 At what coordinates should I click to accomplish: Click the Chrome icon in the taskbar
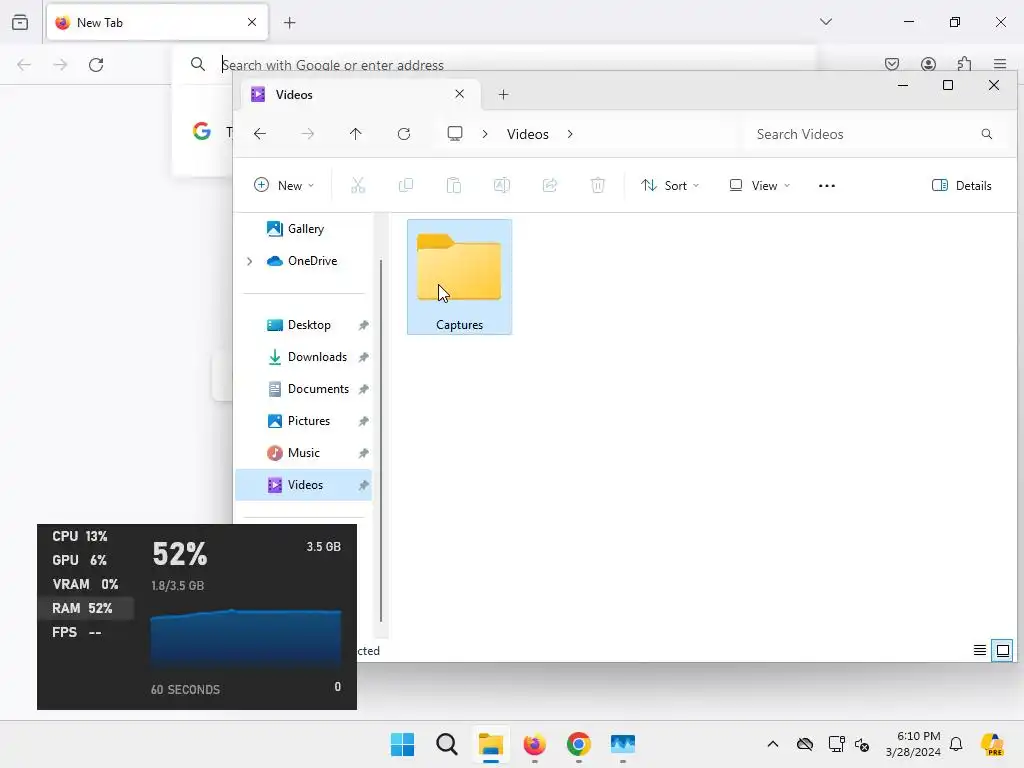click(579, 744)
